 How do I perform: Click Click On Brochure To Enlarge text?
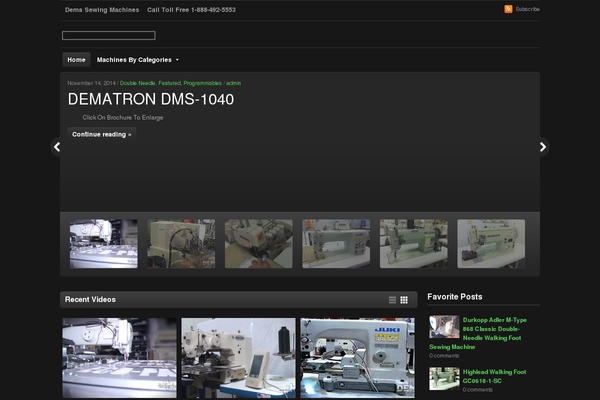point(123,118)
